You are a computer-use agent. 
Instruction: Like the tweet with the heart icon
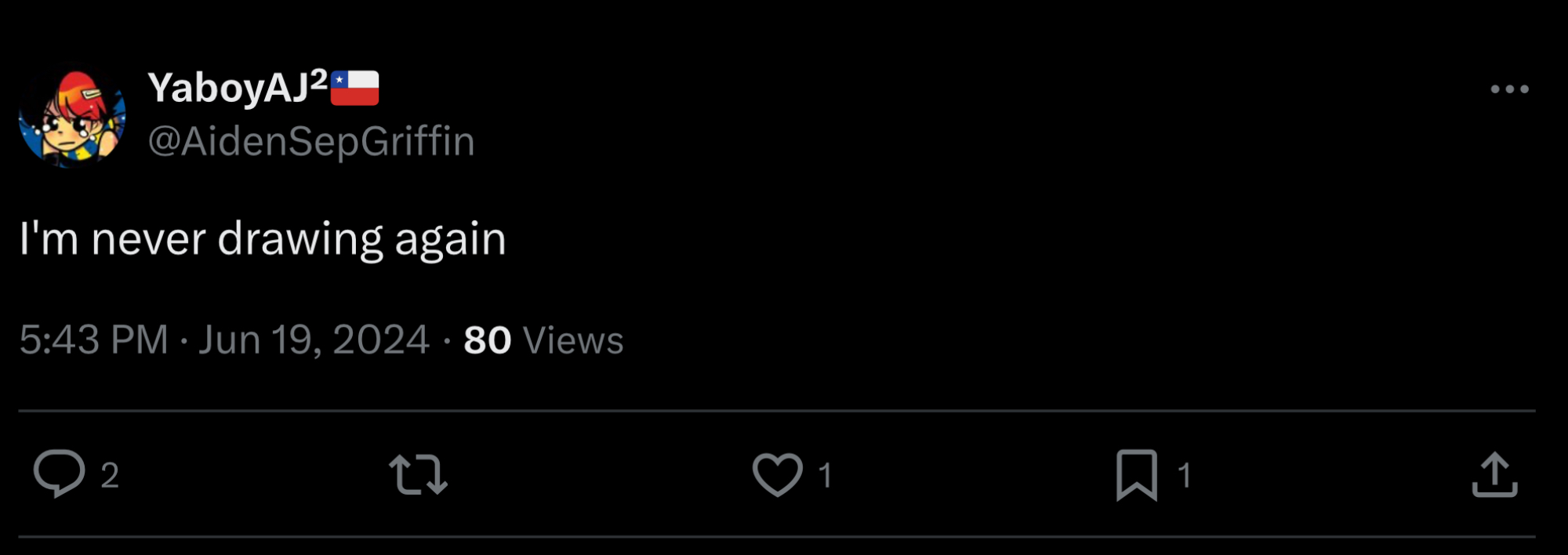click(777, 474)
